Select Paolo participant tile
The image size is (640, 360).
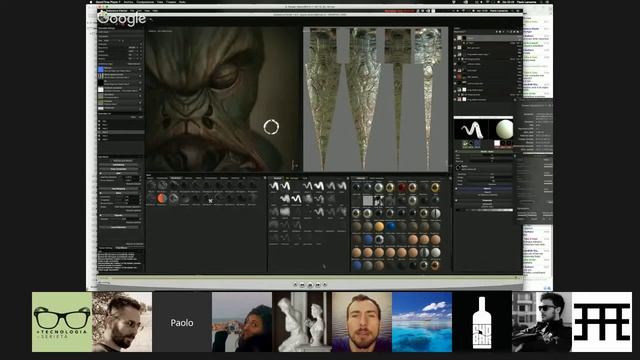point(182,322)
